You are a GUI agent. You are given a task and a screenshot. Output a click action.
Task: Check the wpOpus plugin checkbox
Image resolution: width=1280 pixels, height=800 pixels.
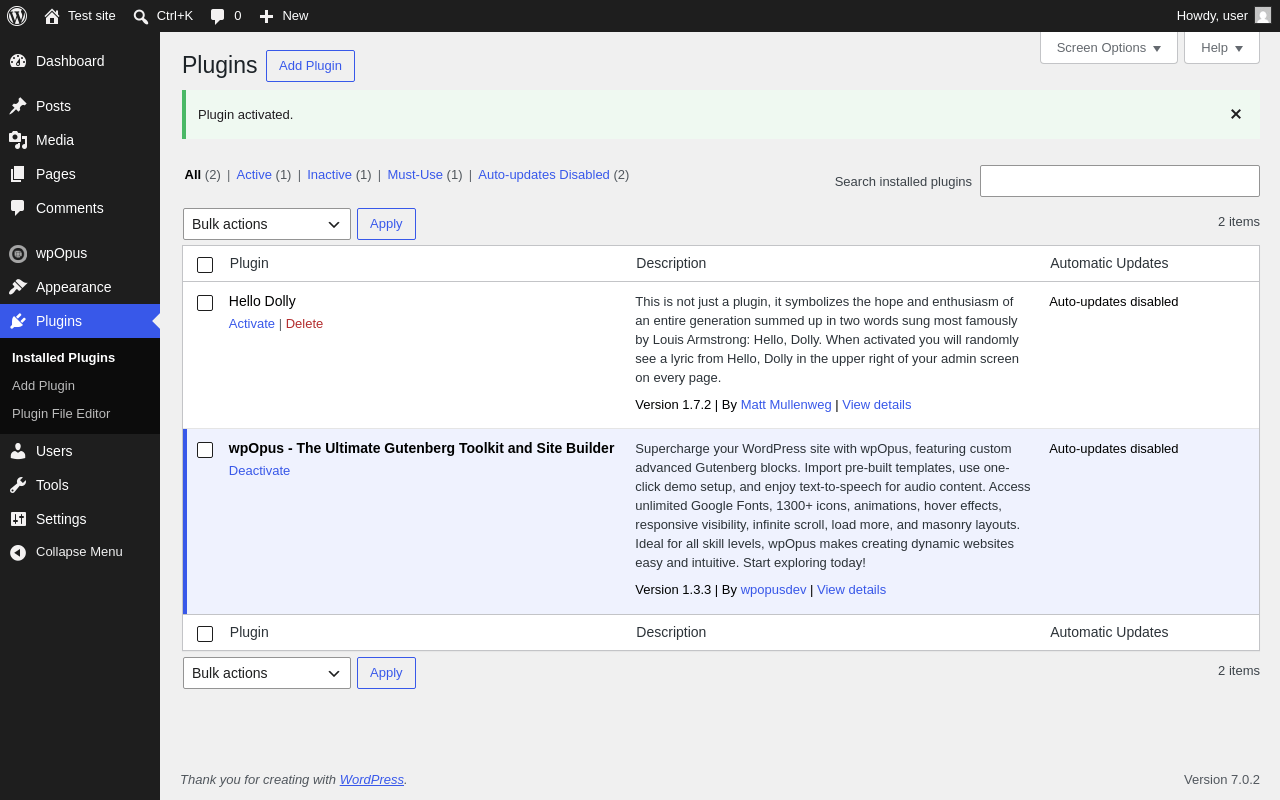point(205,450)
